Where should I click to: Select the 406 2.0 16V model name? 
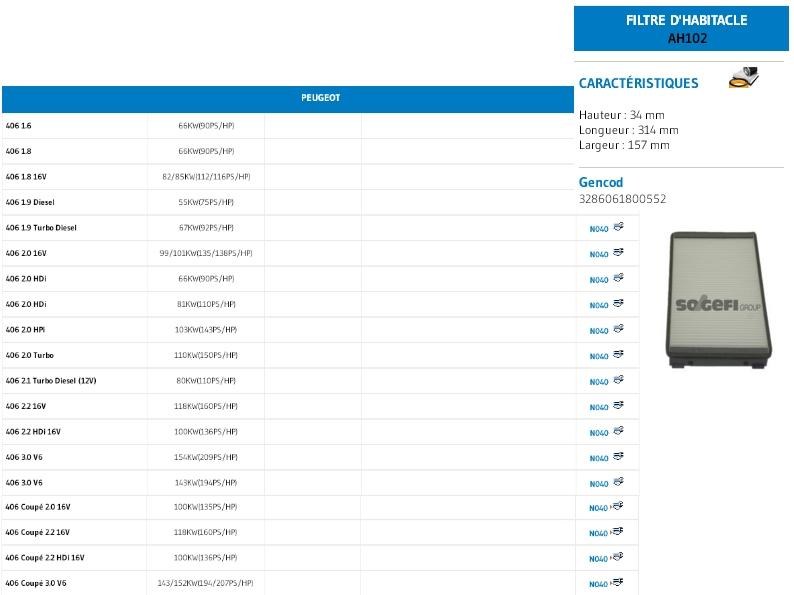(x=26, y=253)
